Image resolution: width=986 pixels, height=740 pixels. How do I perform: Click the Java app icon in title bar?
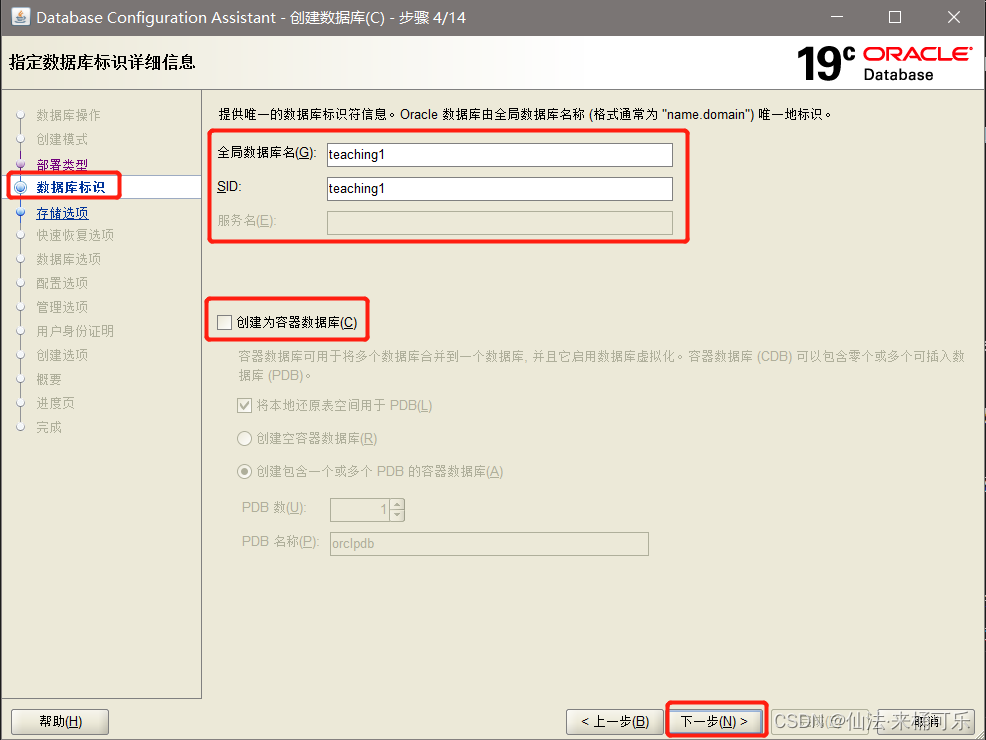pos(21,17)
